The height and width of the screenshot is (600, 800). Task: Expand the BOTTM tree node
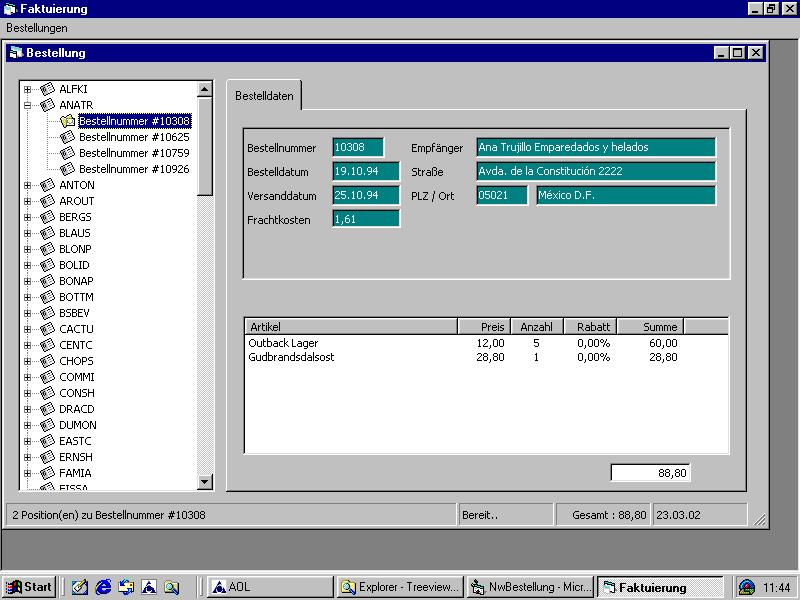28,297
